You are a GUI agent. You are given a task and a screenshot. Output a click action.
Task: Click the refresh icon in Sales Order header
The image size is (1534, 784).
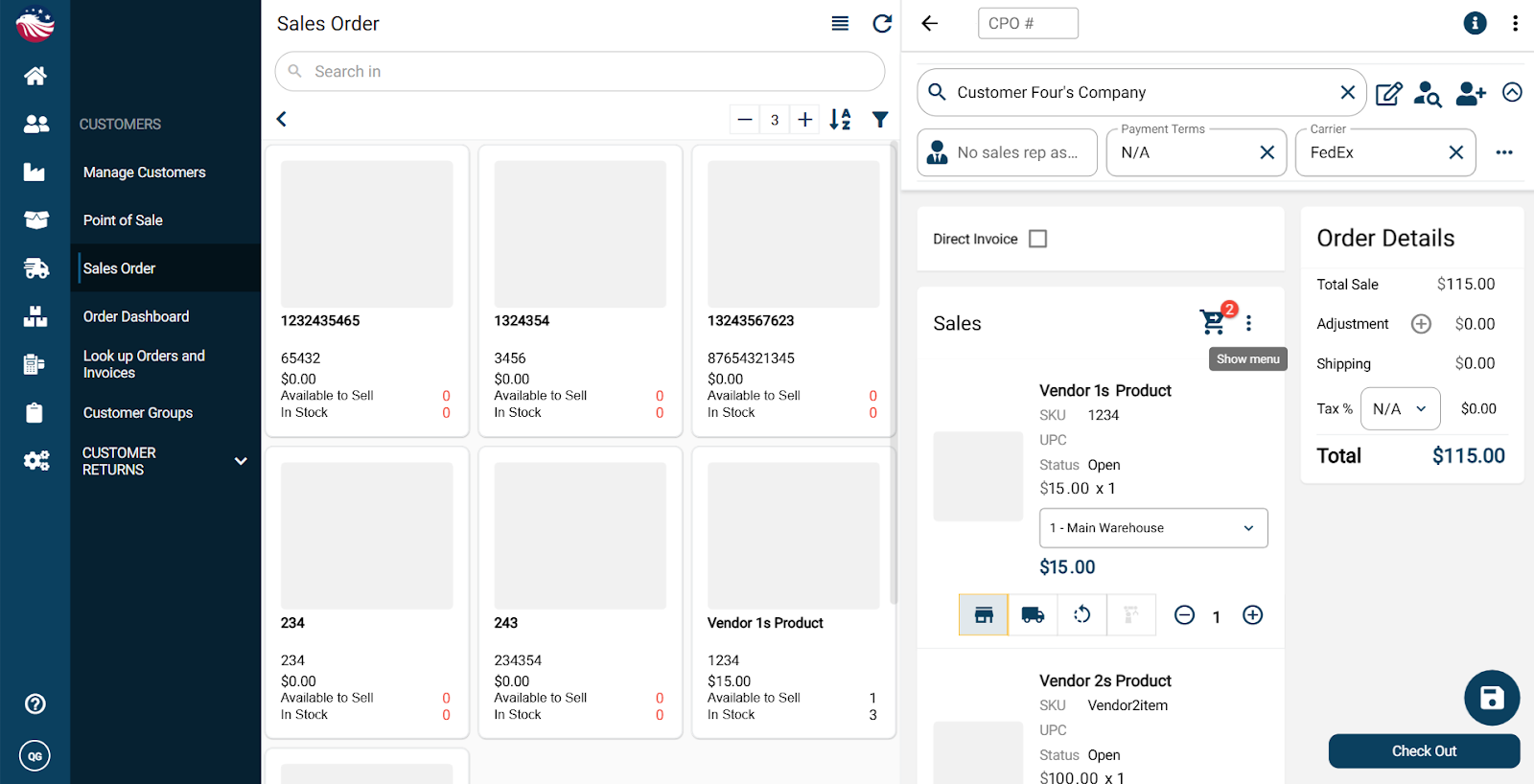(882, 24)
